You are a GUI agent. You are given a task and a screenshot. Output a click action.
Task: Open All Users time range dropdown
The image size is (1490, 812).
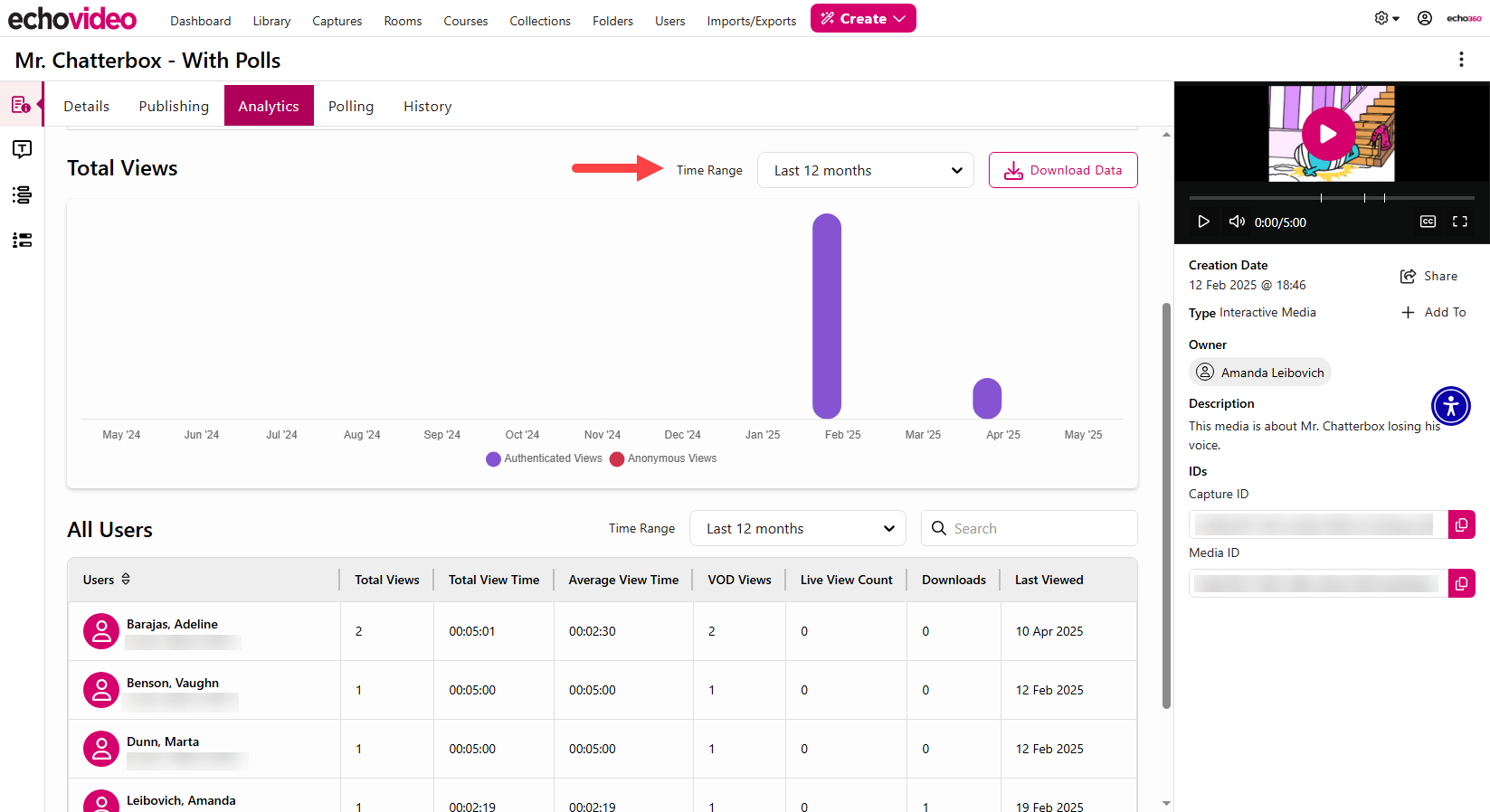pos(798,528)
